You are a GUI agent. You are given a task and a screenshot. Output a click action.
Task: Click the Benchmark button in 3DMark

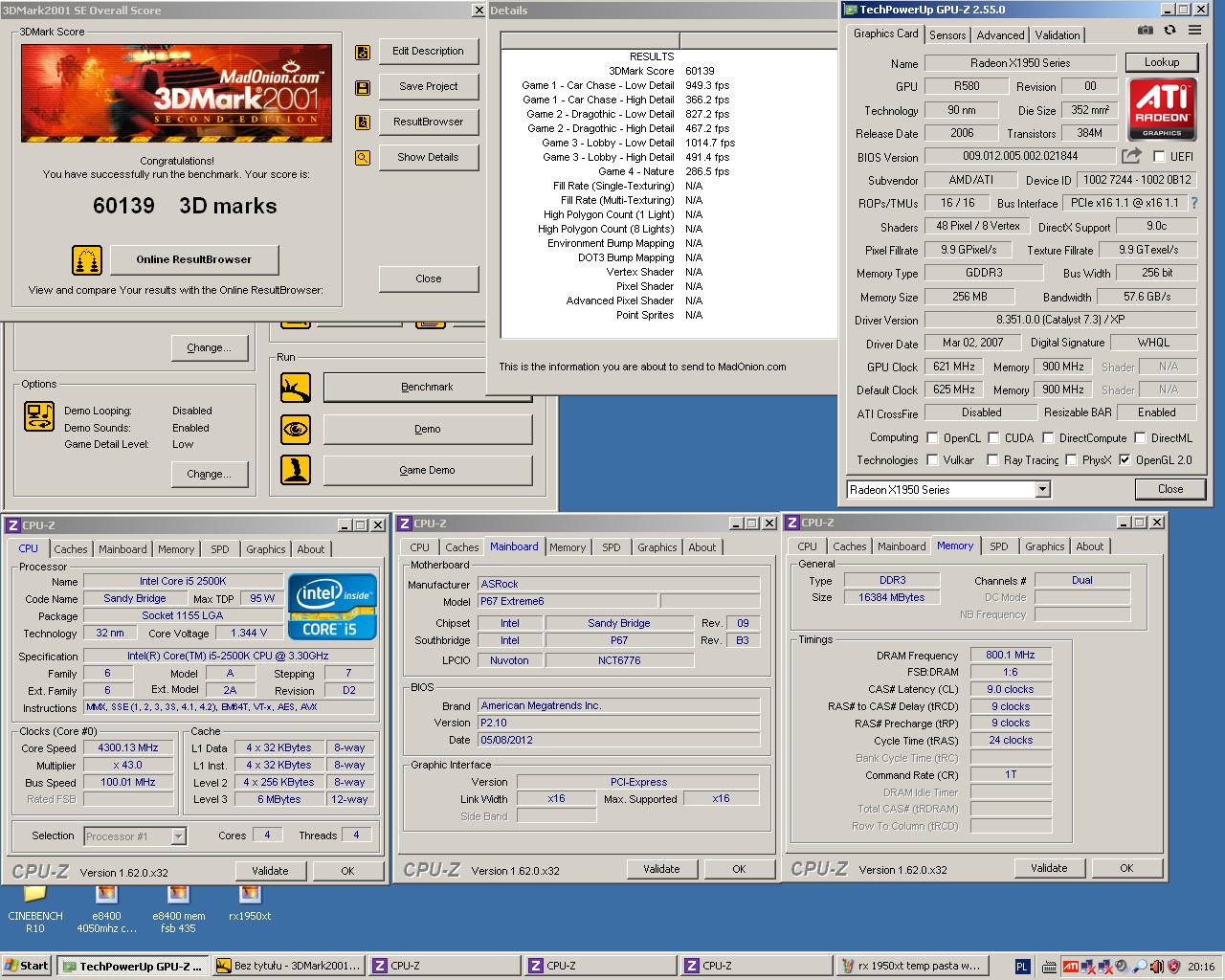(x=427, y=387)
